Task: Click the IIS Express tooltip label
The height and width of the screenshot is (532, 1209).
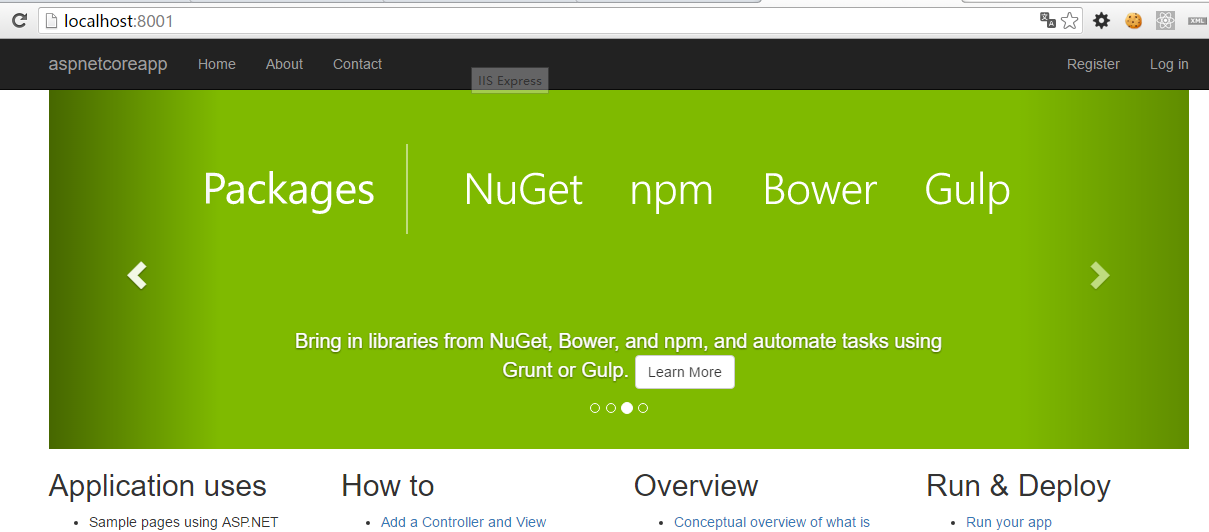Action: [x=510, y=81]
